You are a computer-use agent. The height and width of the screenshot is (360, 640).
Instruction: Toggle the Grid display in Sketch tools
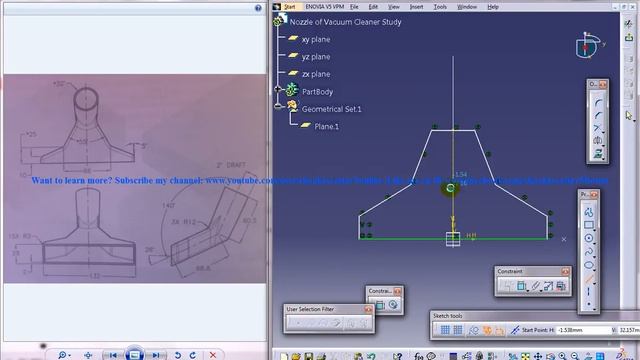click(x=445, y=330)
